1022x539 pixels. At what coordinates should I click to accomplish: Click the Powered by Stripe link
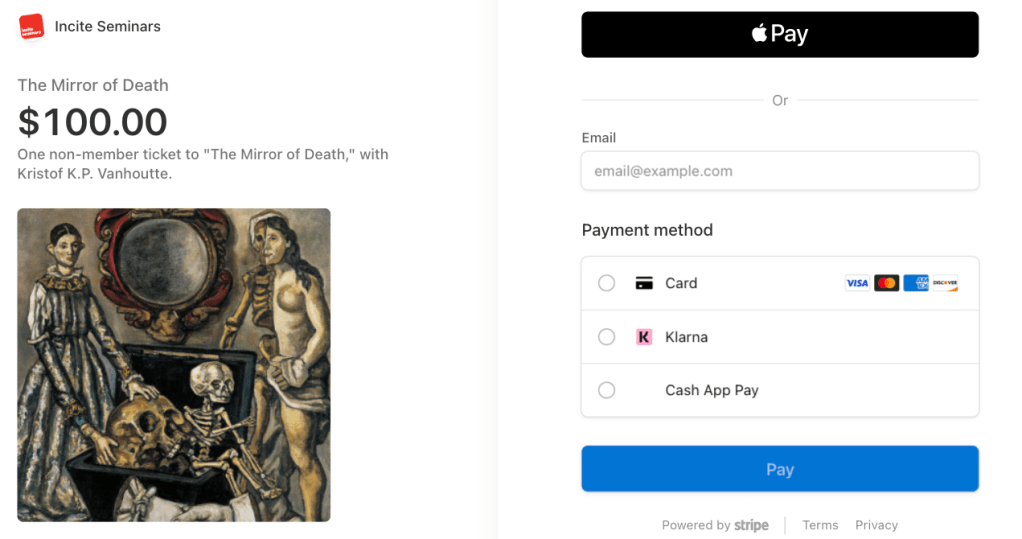pos(715,525)
